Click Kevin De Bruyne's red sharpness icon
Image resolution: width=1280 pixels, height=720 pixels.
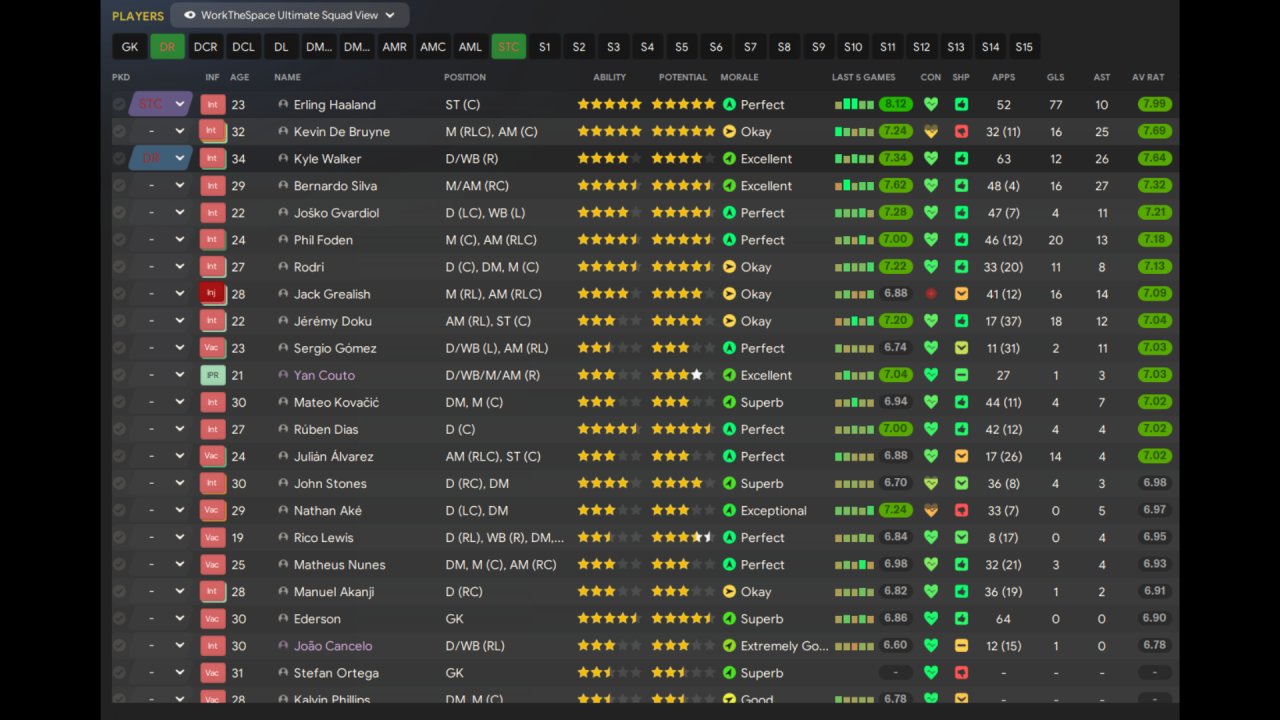961,131
